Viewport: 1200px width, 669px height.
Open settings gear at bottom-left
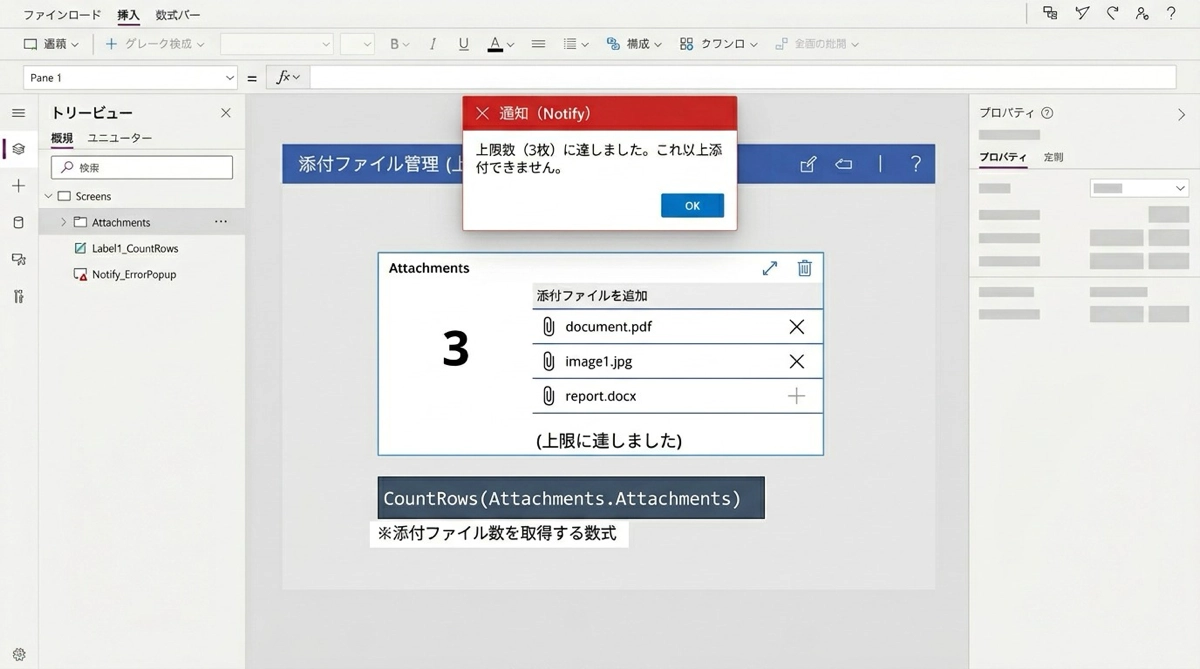(x=18, y=655)
